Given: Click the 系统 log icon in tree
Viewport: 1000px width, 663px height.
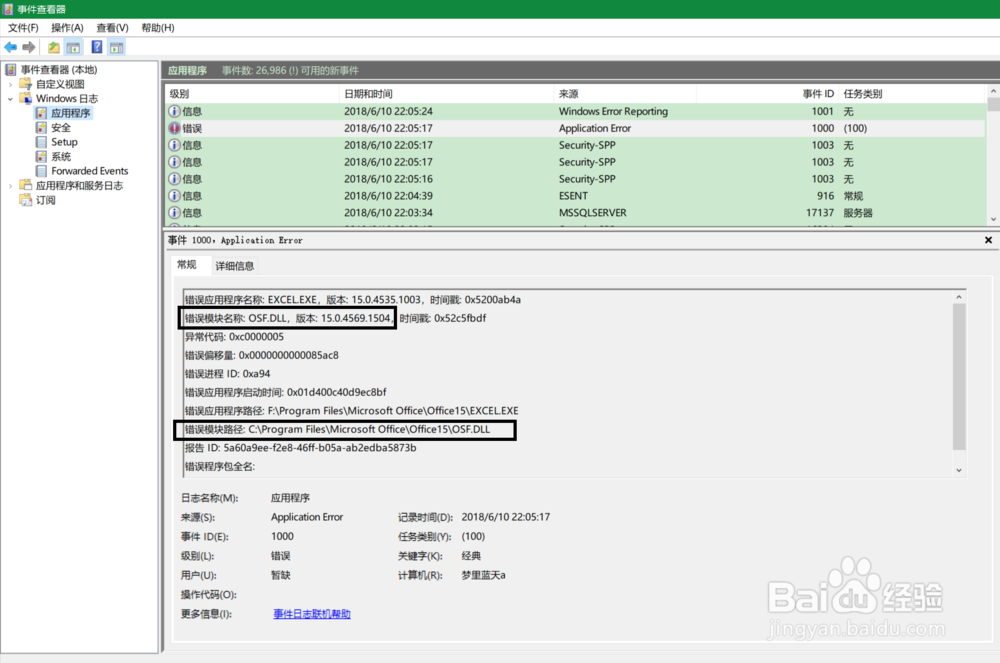Looking at the screenshot, I should pos(41,156).
